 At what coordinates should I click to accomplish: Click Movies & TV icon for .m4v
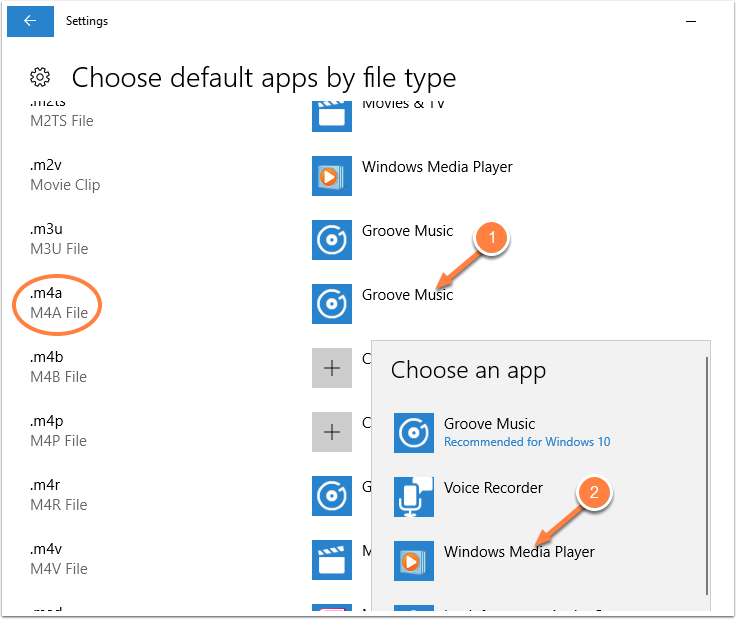click(x=332, y=560)
